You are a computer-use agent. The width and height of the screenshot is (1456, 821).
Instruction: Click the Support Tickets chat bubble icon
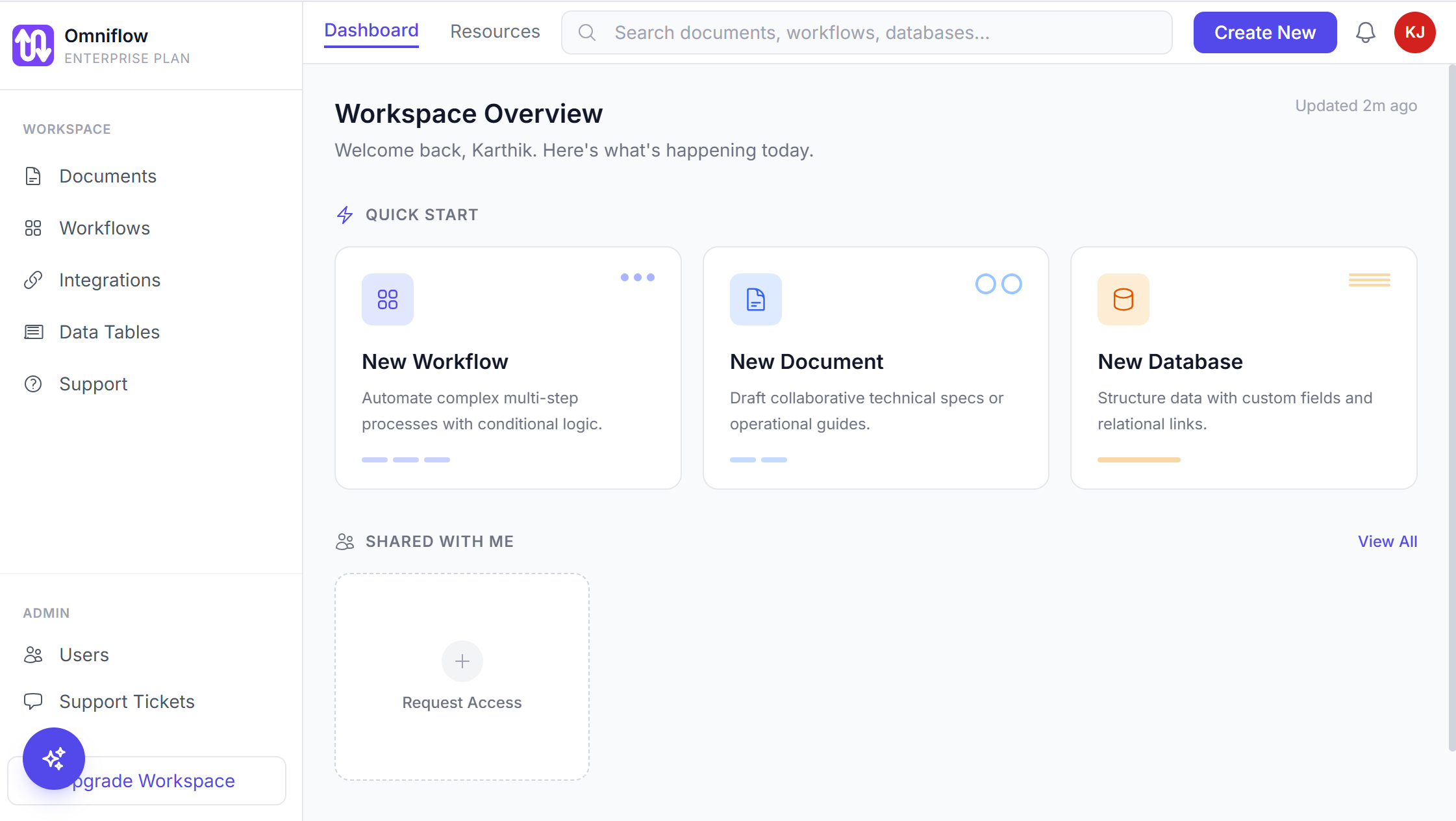tap(33, 701)
